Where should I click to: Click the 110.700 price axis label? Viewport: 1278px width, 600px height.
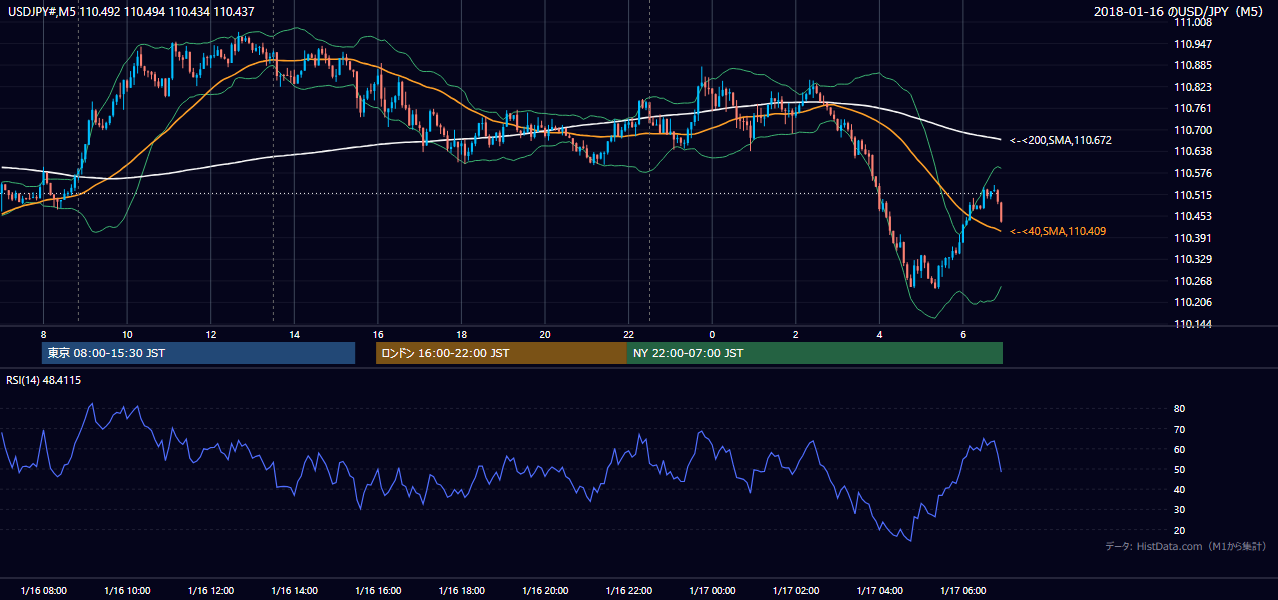tap(1194, 130)
